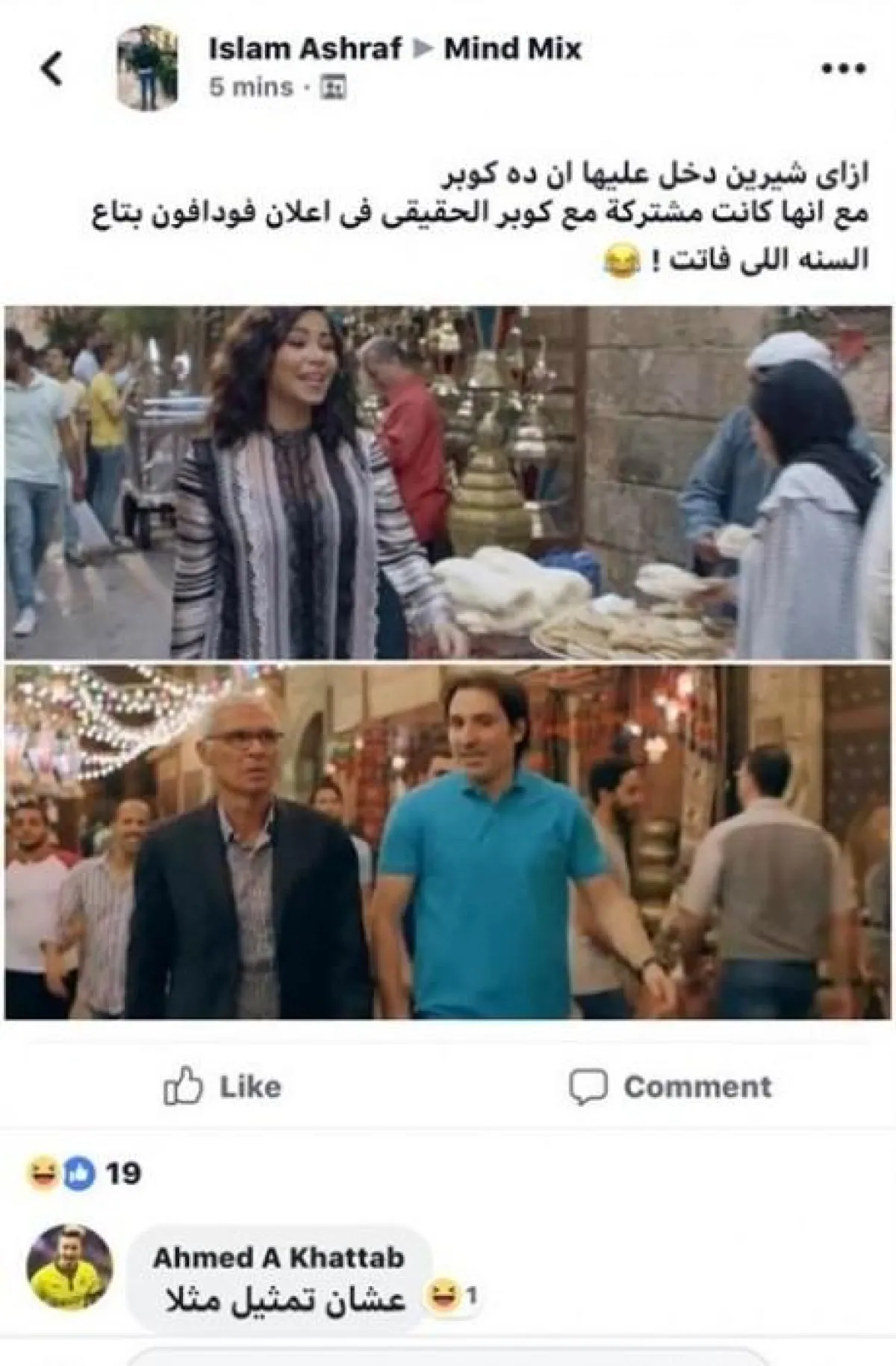The height and width of the screenshot is (1366, 896).
Task: Open the Islam Ashraf profile link
Action: pos(305,49)
